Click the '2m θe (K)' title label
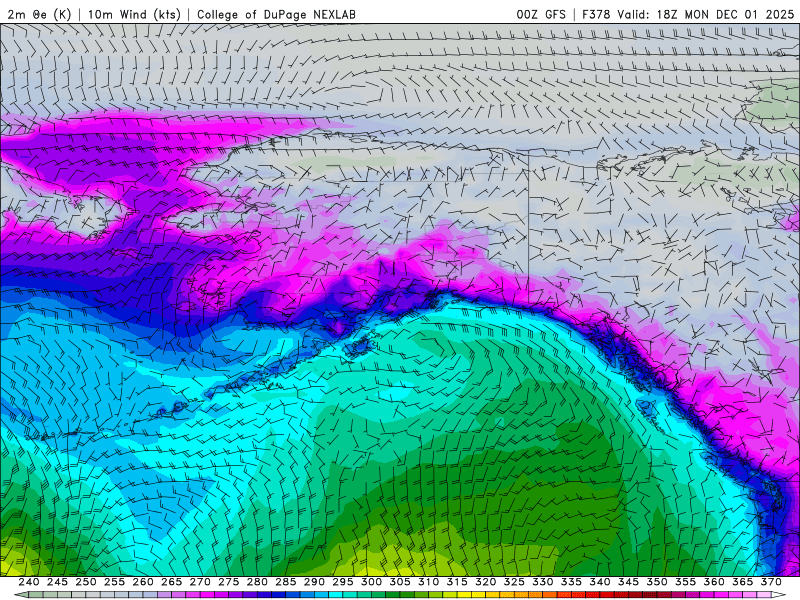Viewport: 800px width, 600px height. (39, 14)
